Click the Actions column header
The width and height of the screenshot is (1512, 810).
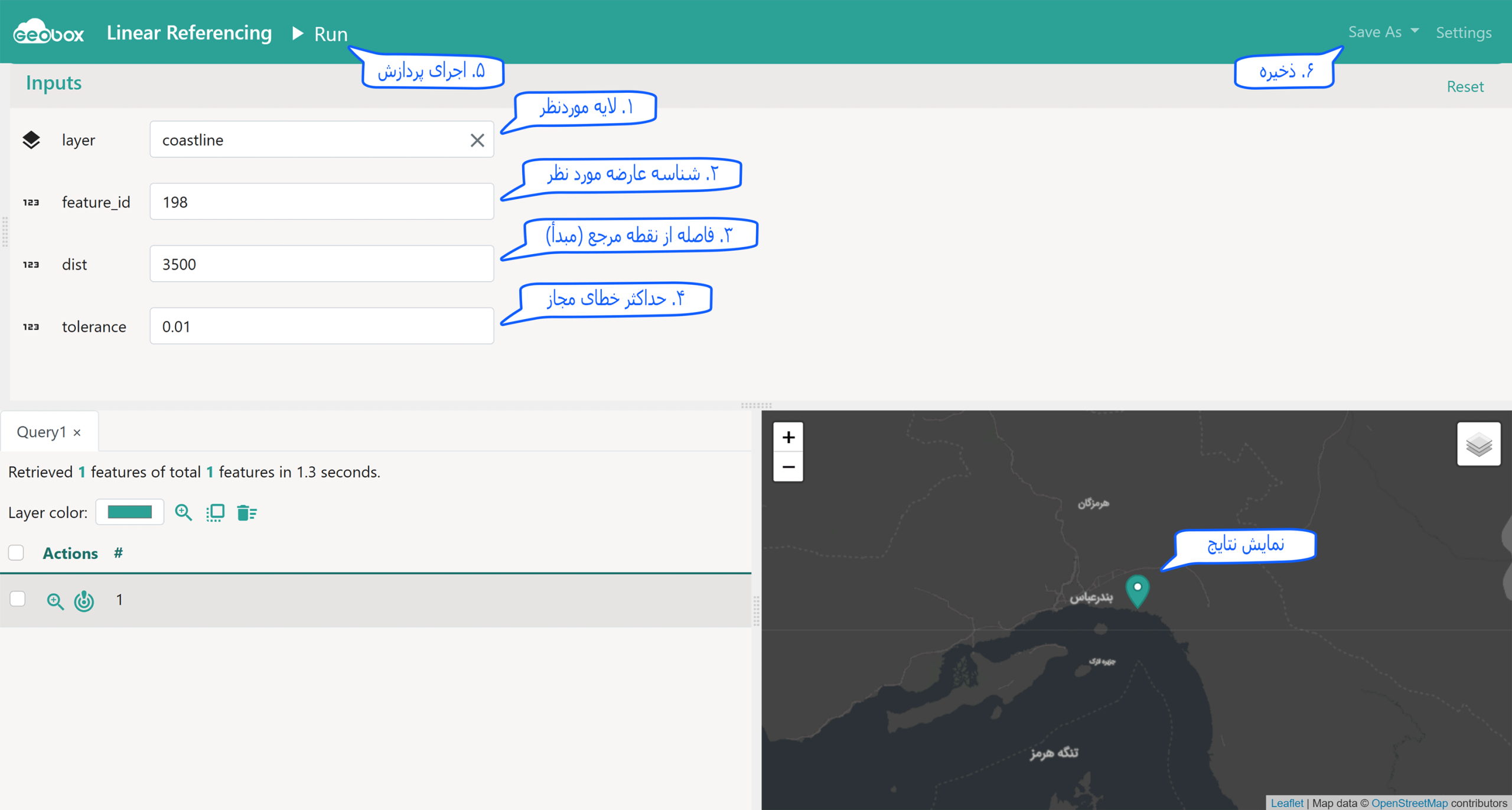(x=70, y=553)
